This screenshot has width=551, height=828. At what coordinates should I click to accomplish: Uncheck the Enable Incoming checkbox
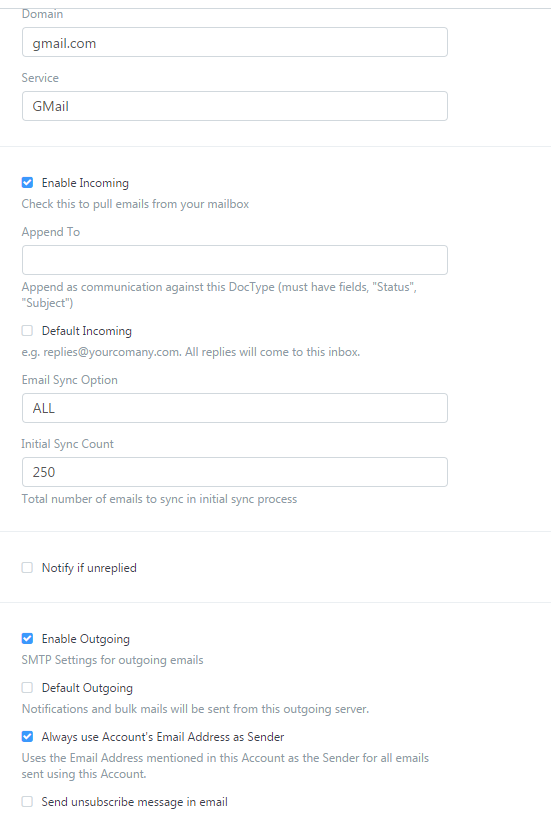point(27,183)
